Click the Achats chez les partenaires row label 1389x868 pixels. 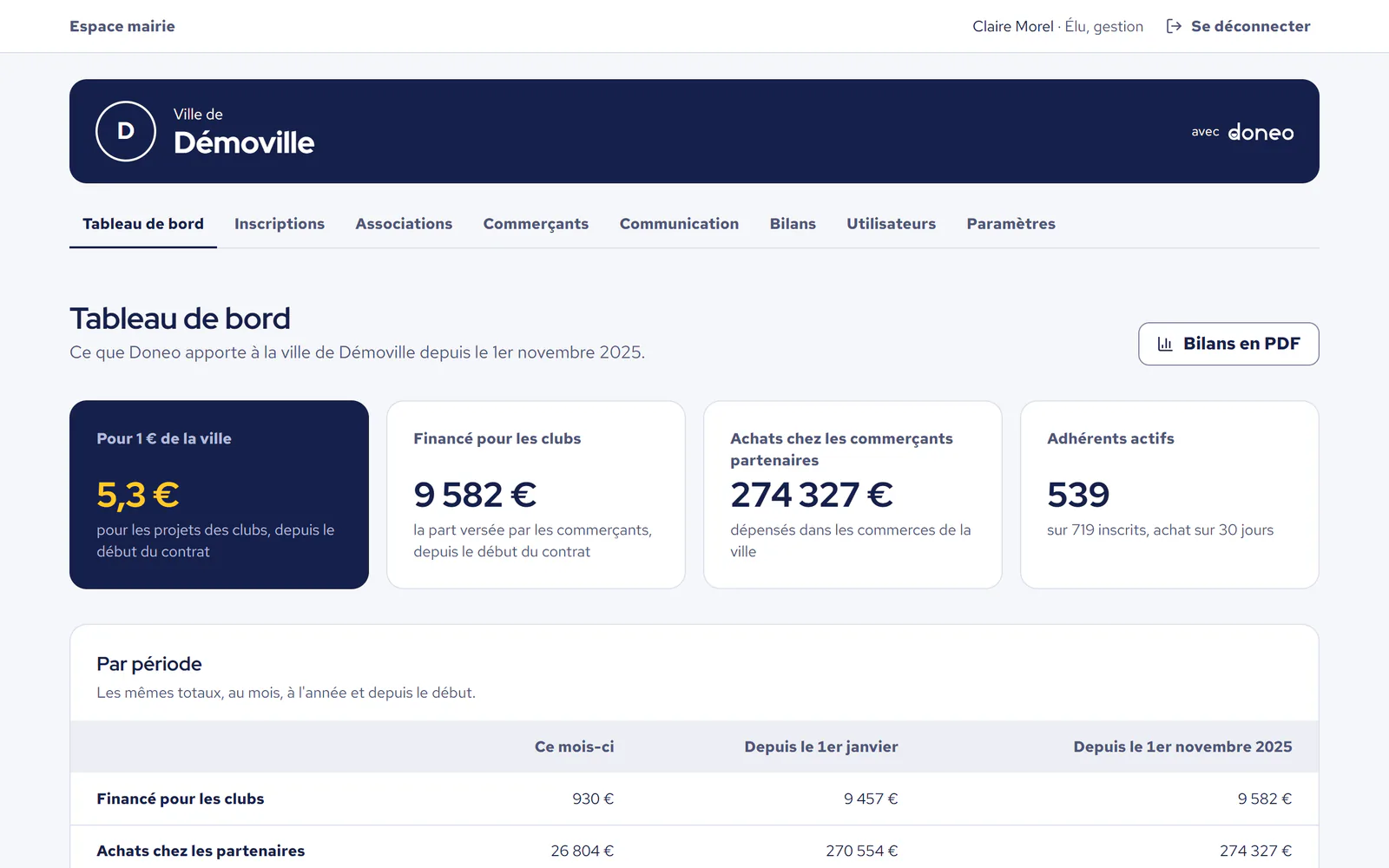click(201, 851)
